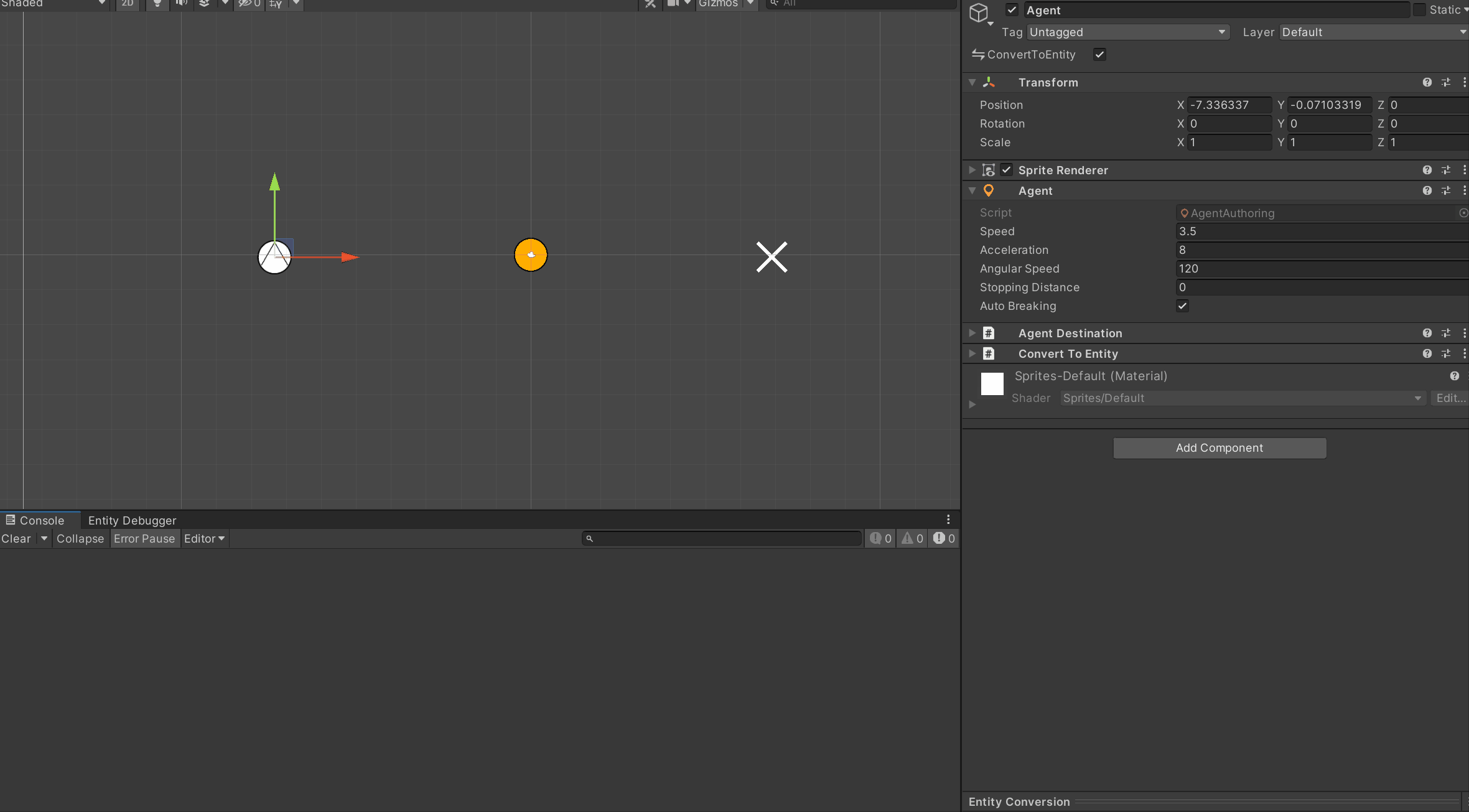The width and height of the screenshot is (1469, 812).
Task: Toggle console info messages counter
Action: pos(880,538)
